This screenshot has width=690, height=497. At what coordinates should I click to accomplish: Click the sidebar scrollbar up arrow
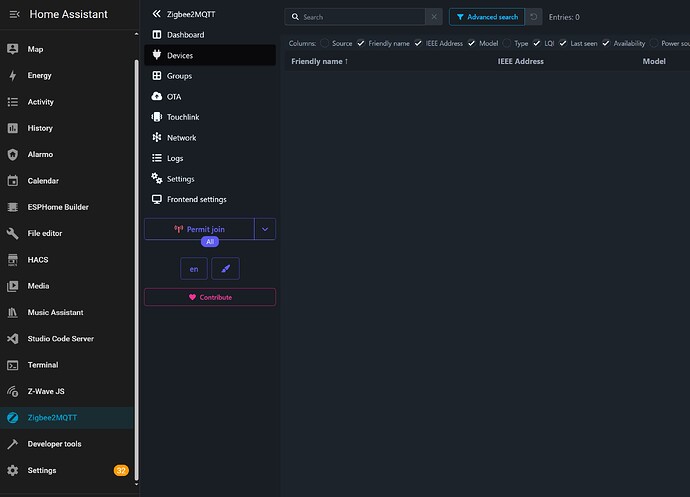tap(136, 34)
